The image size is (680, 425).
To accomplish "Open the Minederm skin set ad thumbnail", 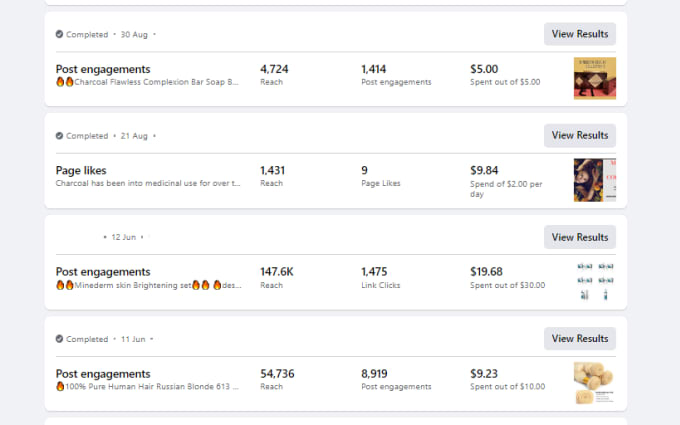I will point(595,281).
